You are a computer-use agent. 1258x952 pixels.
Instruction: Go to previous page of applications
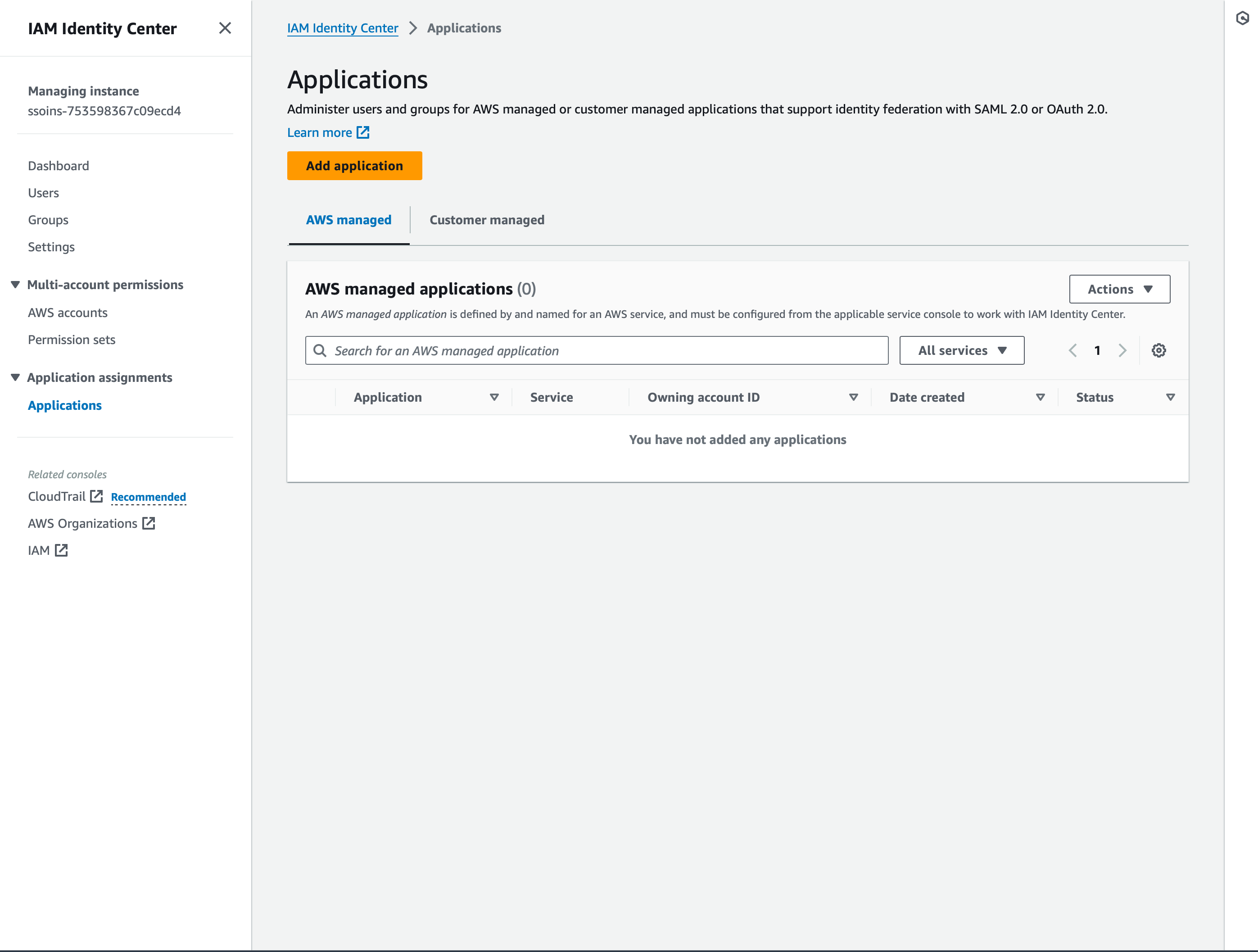coord(1072,350)
